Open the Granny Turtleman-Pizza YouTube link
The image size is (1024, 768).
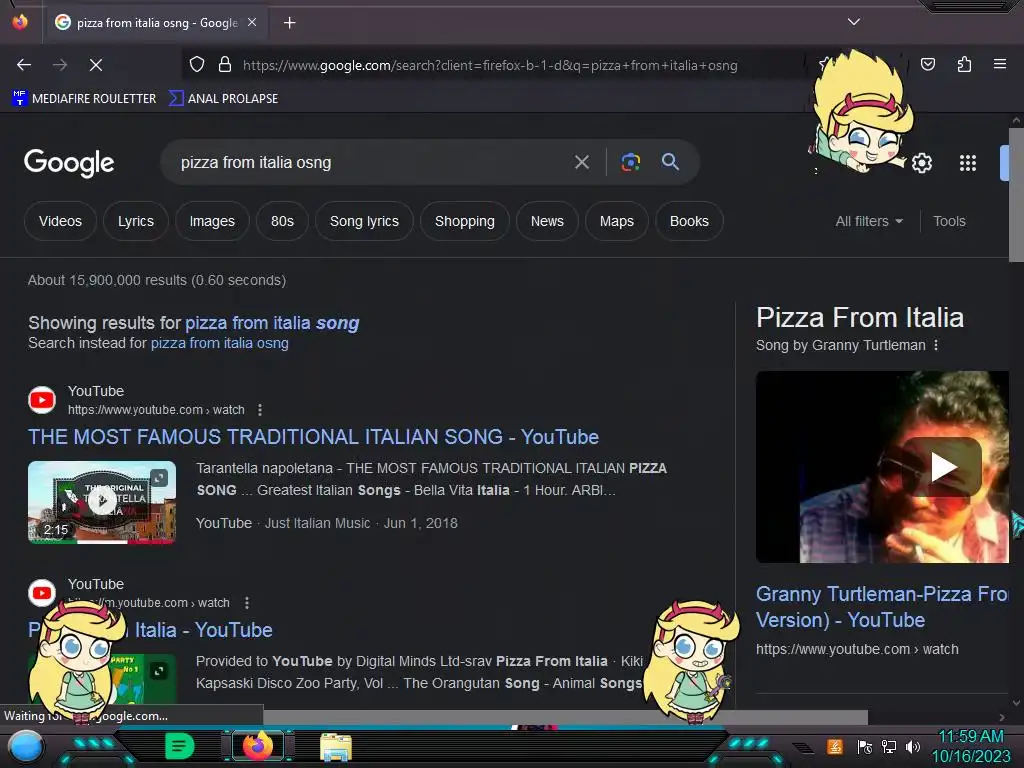pos(882,607)
